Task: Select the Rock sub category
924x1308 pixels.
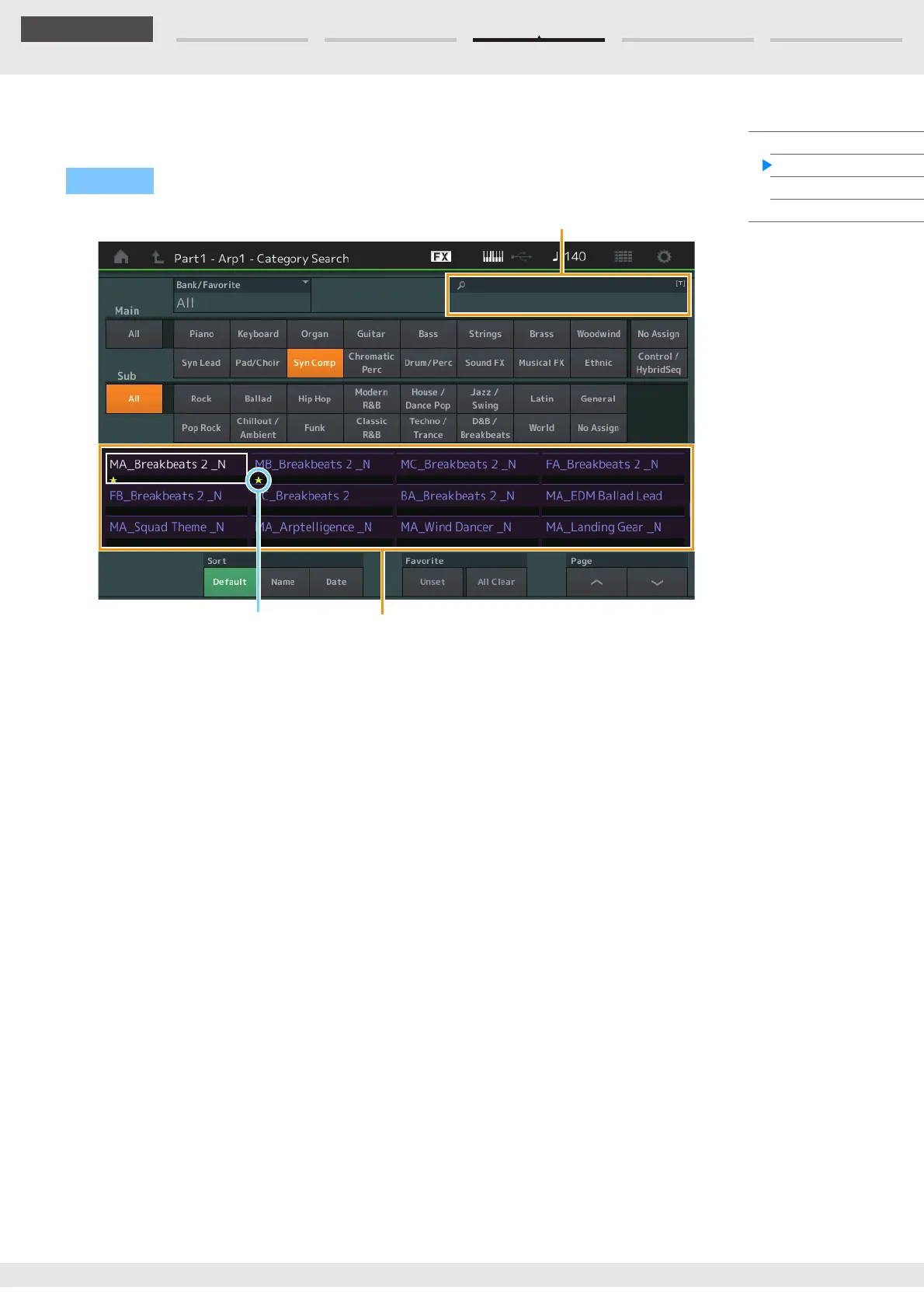Action: pyautogui.click(x=202, y=398)
